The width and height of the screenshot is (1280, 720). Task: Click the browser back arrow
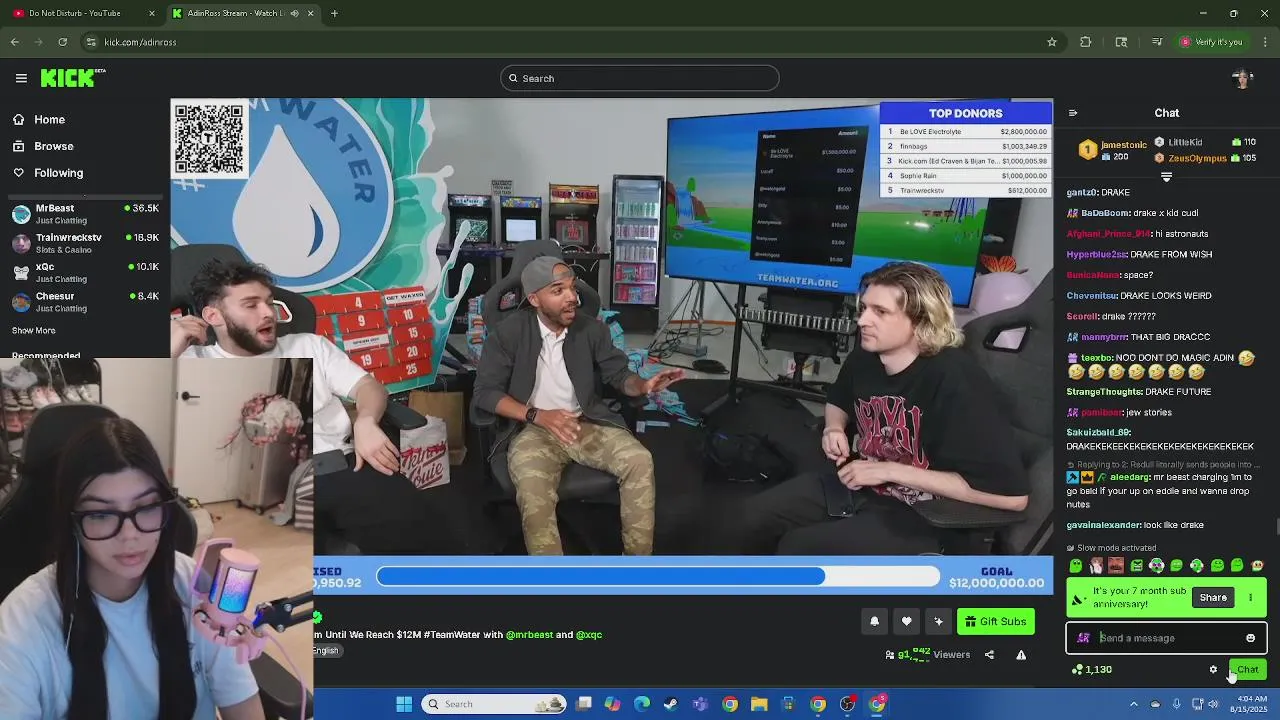pos(15,42)
